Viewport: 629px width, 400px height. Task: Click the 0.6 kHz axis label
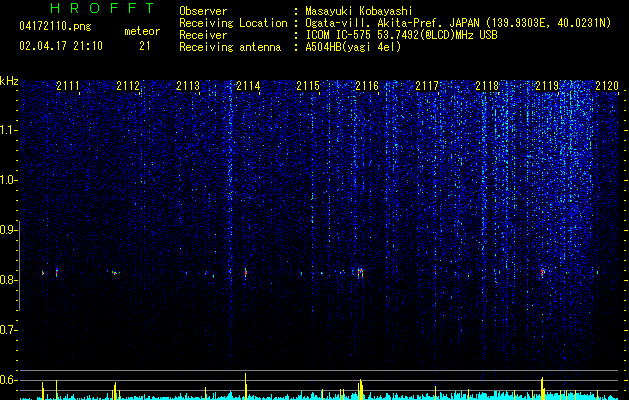click(9, 380)
